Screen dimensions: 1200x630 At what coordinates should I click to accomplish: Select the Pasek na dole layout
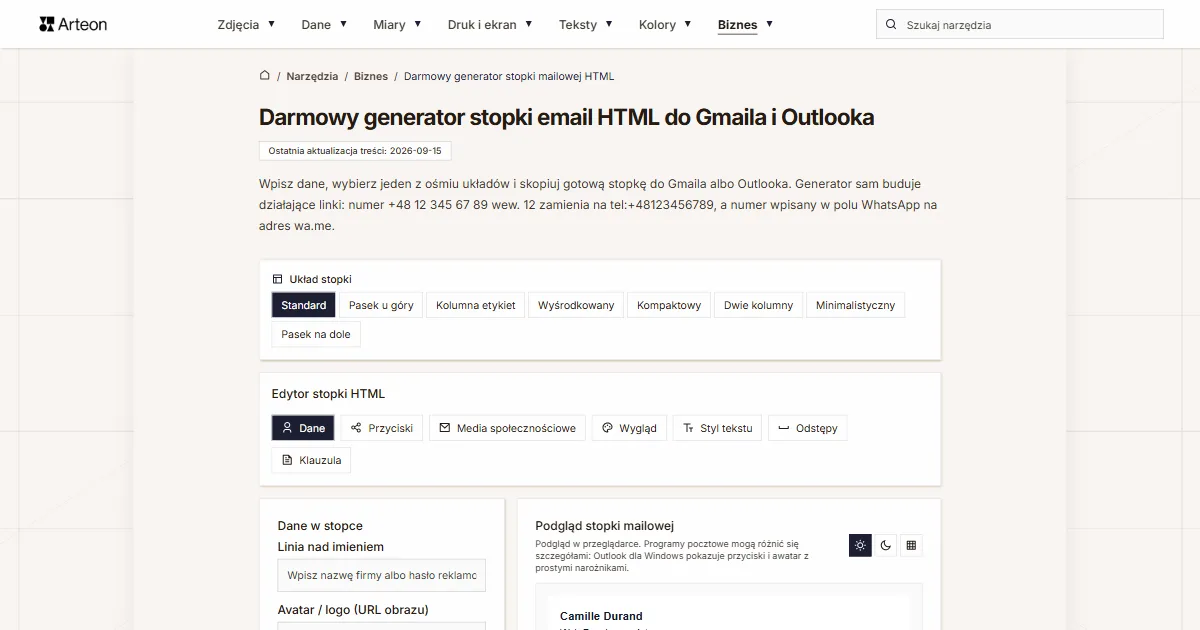pyautogui.click(x=316, y=334)
